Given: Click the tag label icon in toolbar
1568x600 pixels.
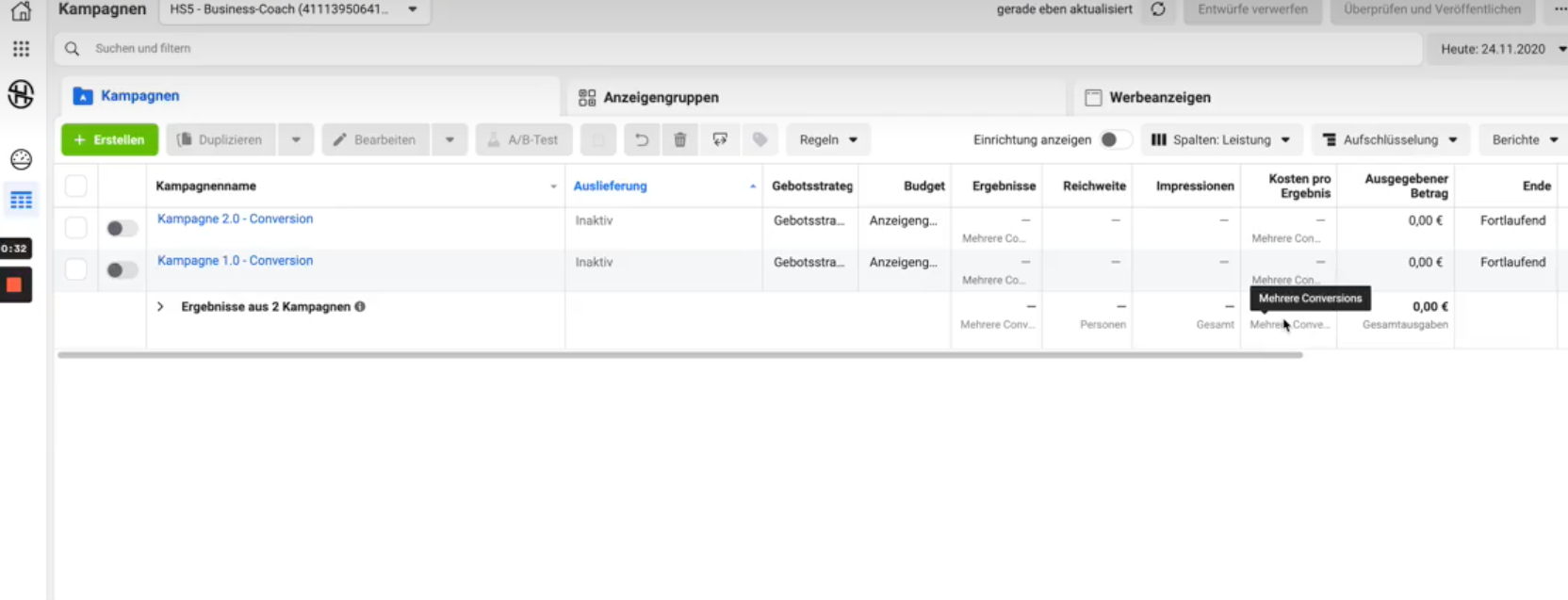Looking at the screenshot, I should point(759,139).
